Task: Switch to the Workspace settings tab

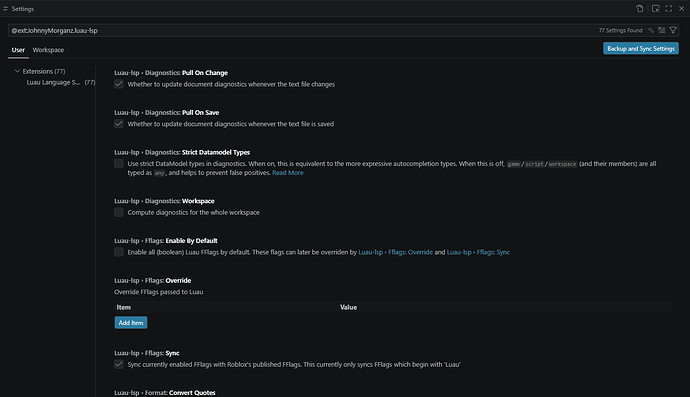Action: pyautogui.click(x=48, y=50)
